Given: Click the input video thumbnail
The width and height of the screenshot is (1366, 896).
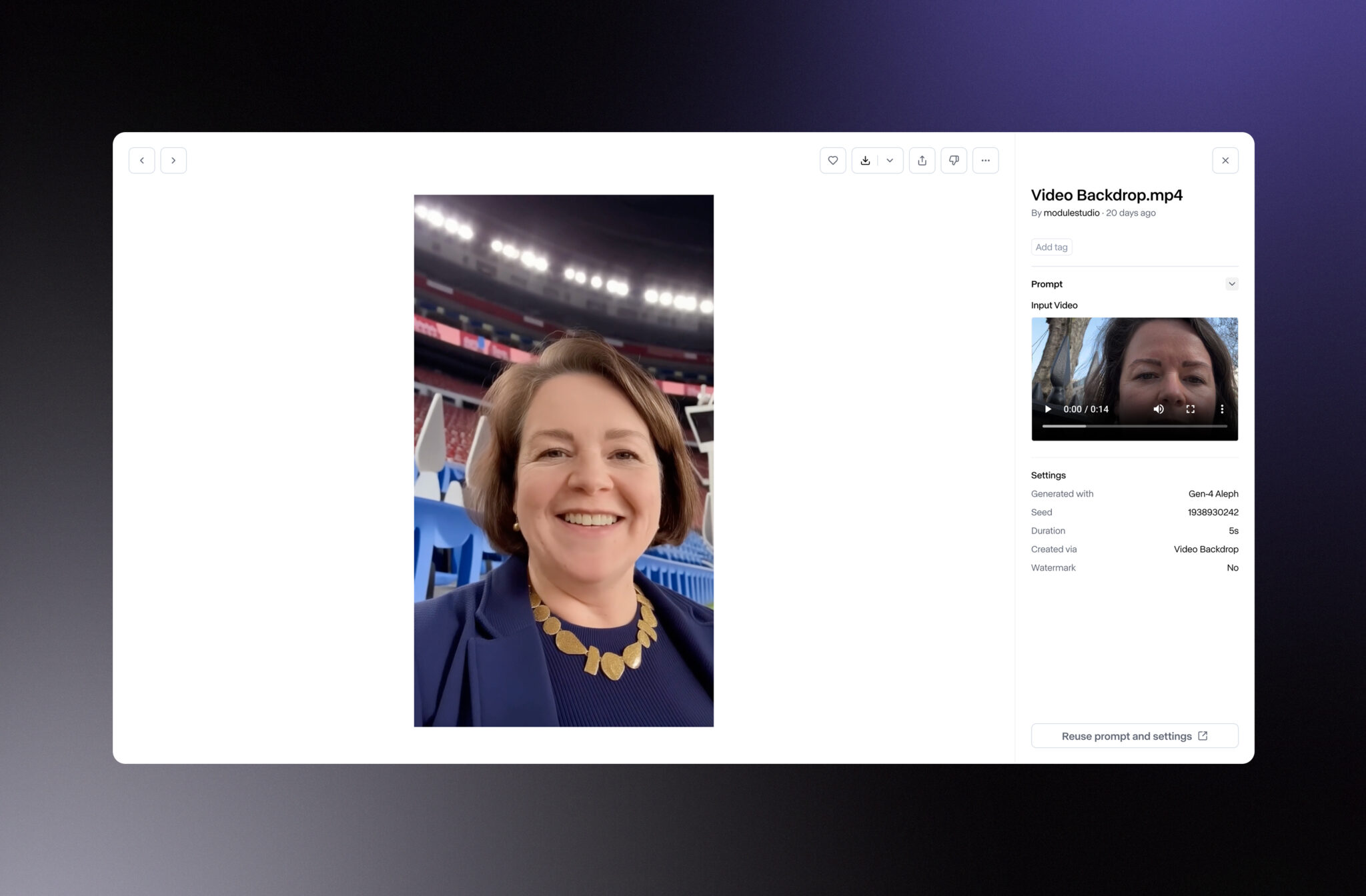Looking at the screenshot, I should point(1134,360).
